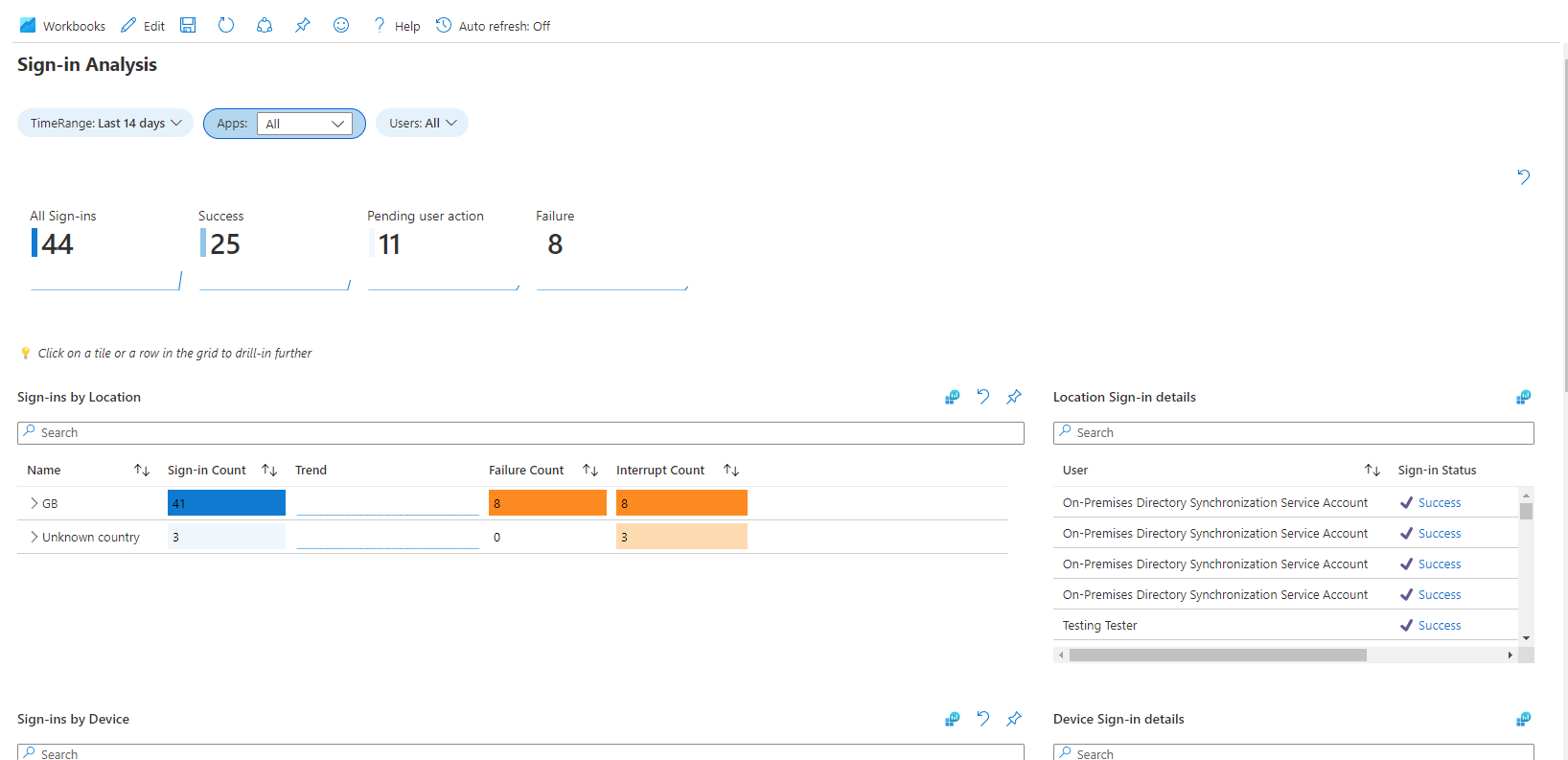Save the workbook using the floppy disk icon
Viewport: 1568px width, 760px height.
[x=188, y=26]
